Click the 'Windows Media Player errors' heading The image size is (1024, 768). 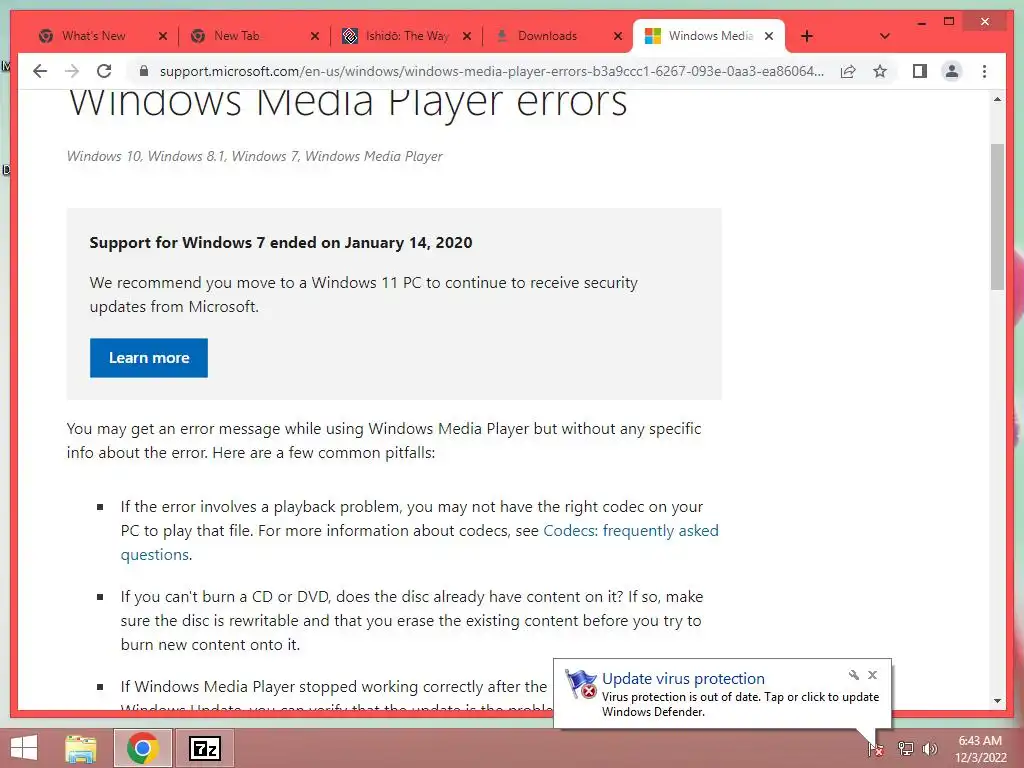tap(347, 104)
